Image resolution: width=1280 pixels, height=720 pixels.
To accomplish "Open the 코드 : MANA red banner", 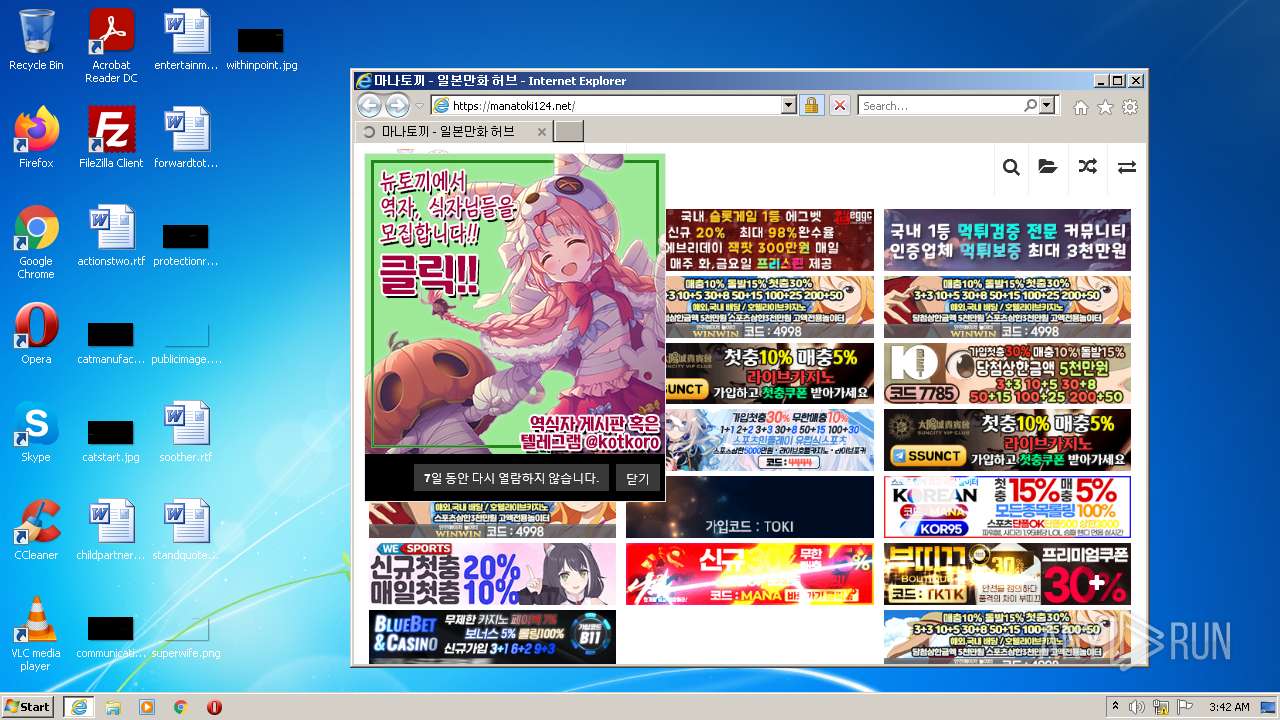I will (x=750, y=574).
